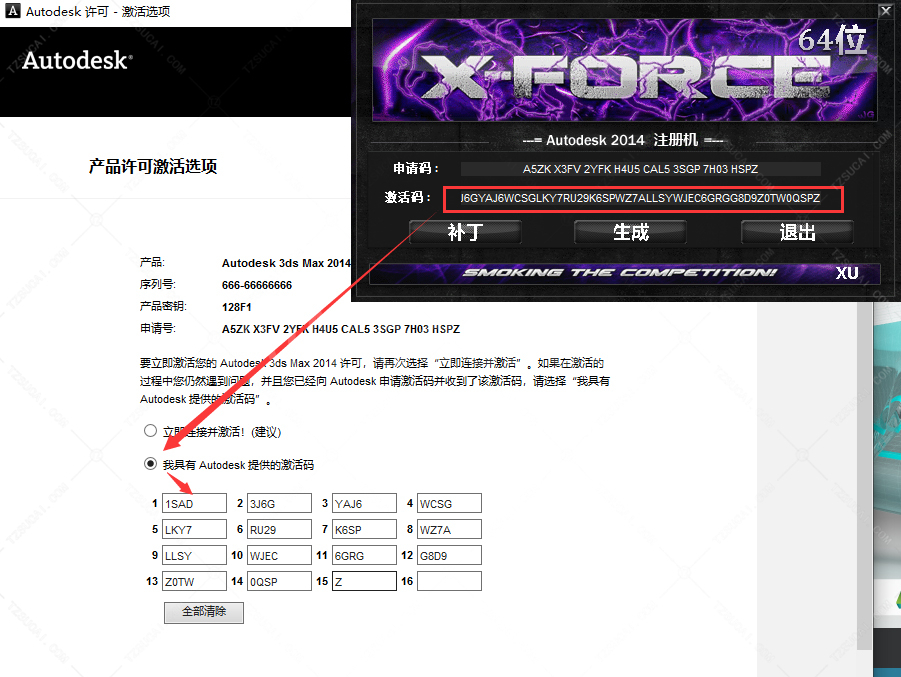Click activation code box 11 containing 6GRG
This screenshot has height=677, width=901.
pyautogui.click(x=364, y=555)
